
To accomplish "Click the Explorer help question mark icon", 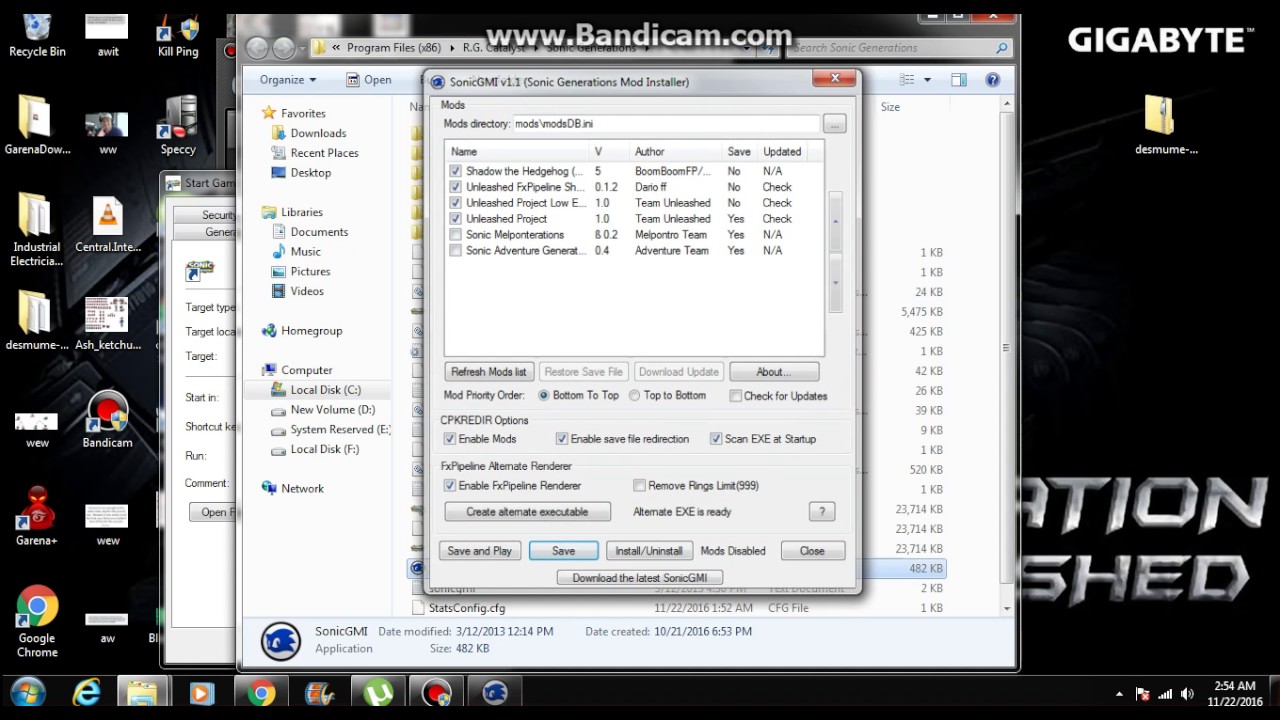I will 992,80.
